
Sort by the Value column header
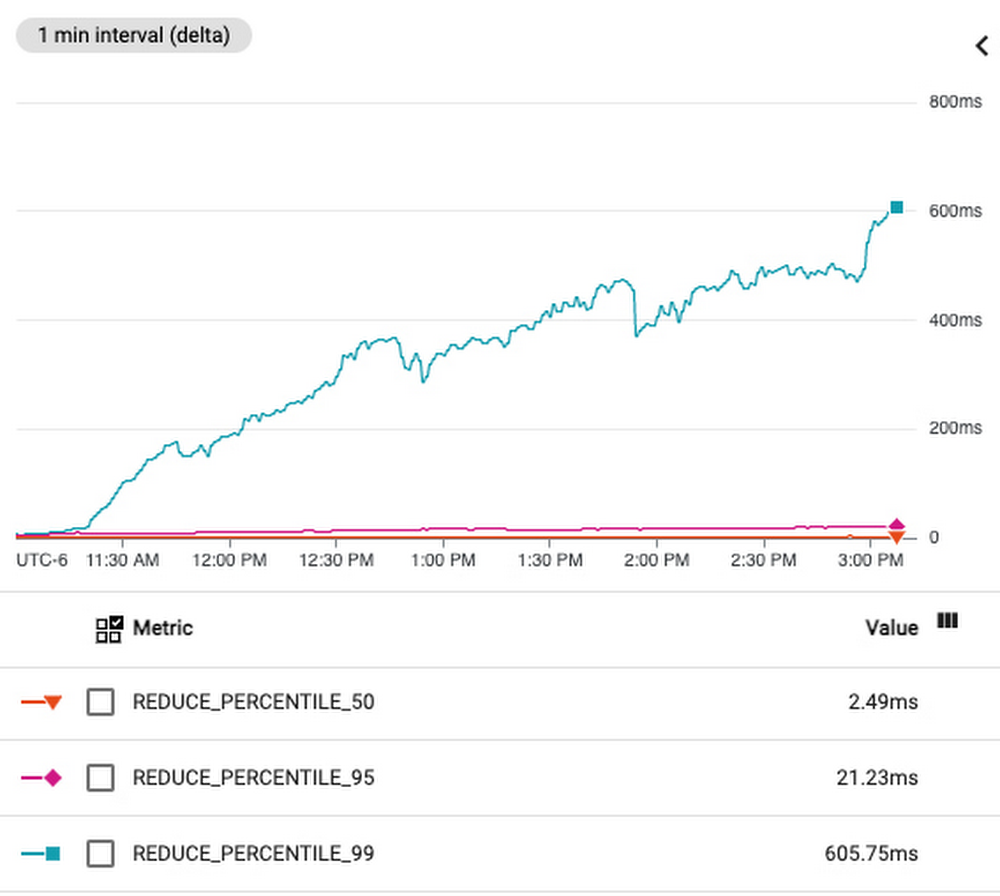pyautogui.click(x=891, y=628)
